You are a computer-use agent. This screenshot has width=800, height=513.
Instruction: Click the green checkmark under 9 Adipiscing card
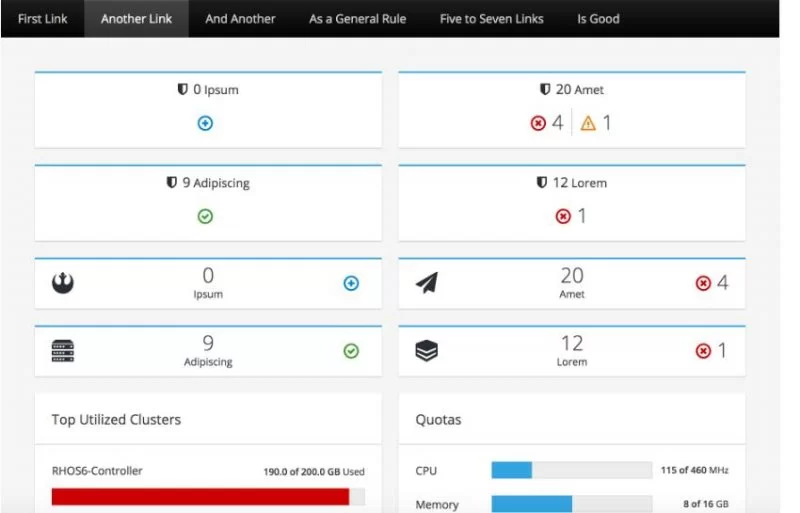(x=205, y=216)
